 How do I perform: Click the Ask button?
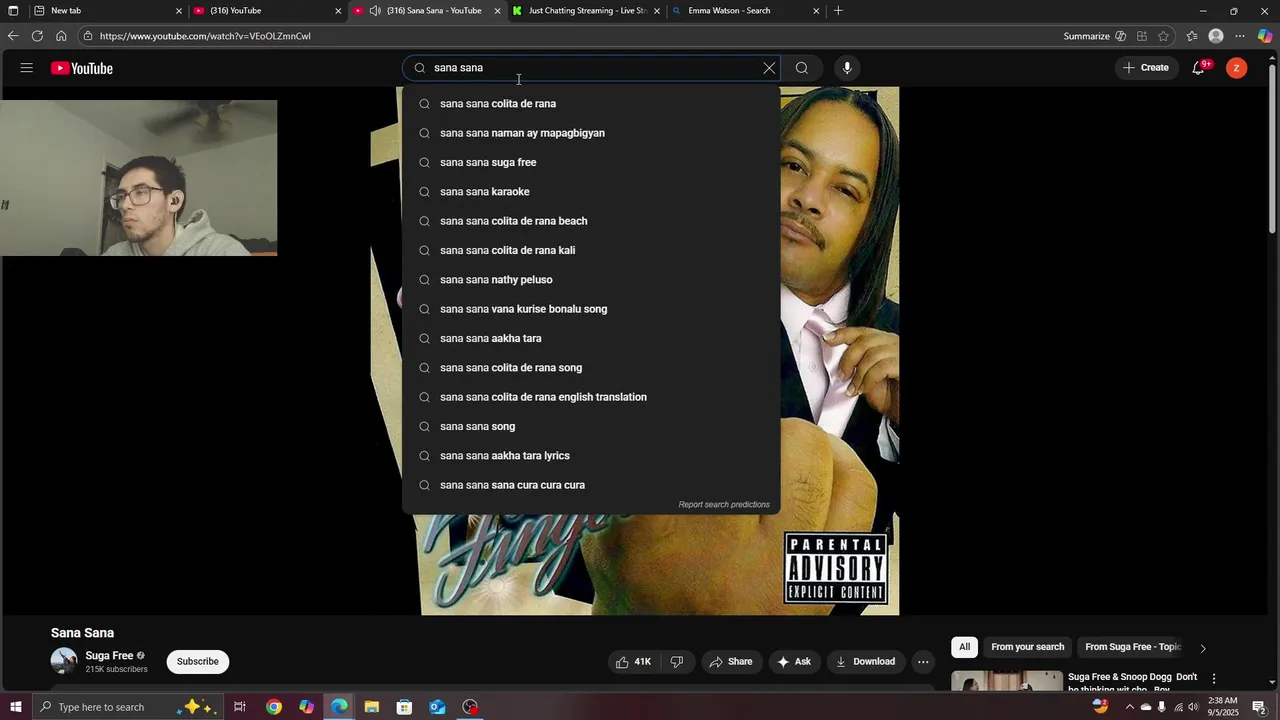(794, 662)
